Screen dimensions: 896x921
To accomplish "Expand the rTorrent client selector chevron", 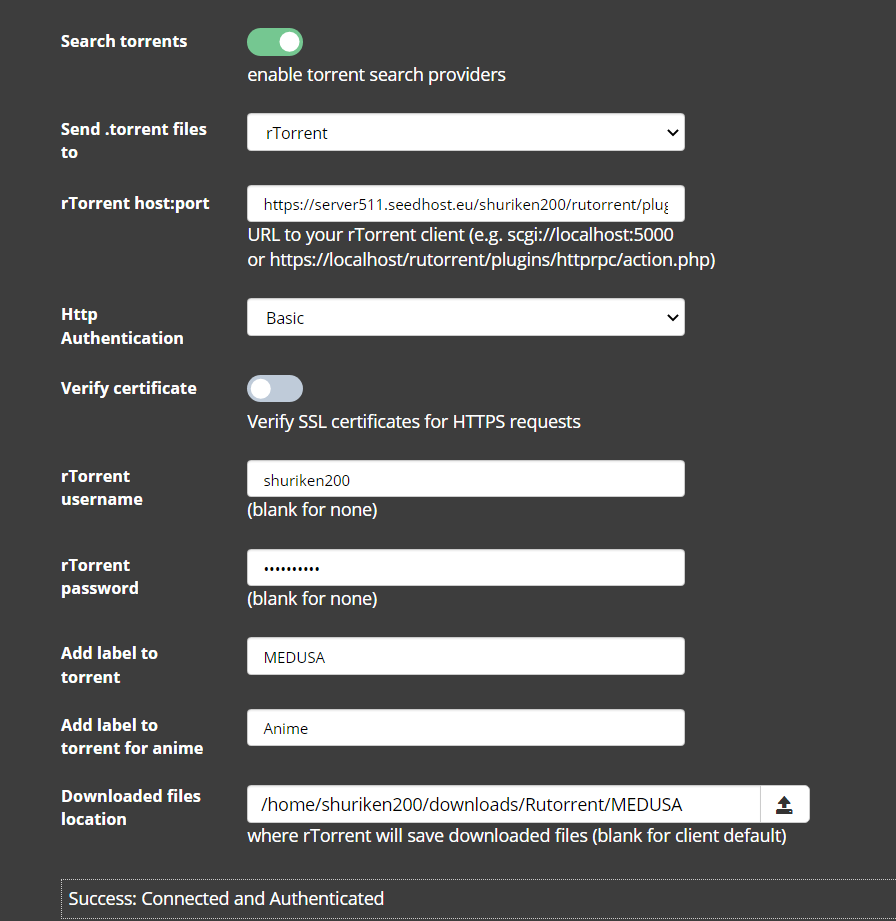I will point(672,131).
